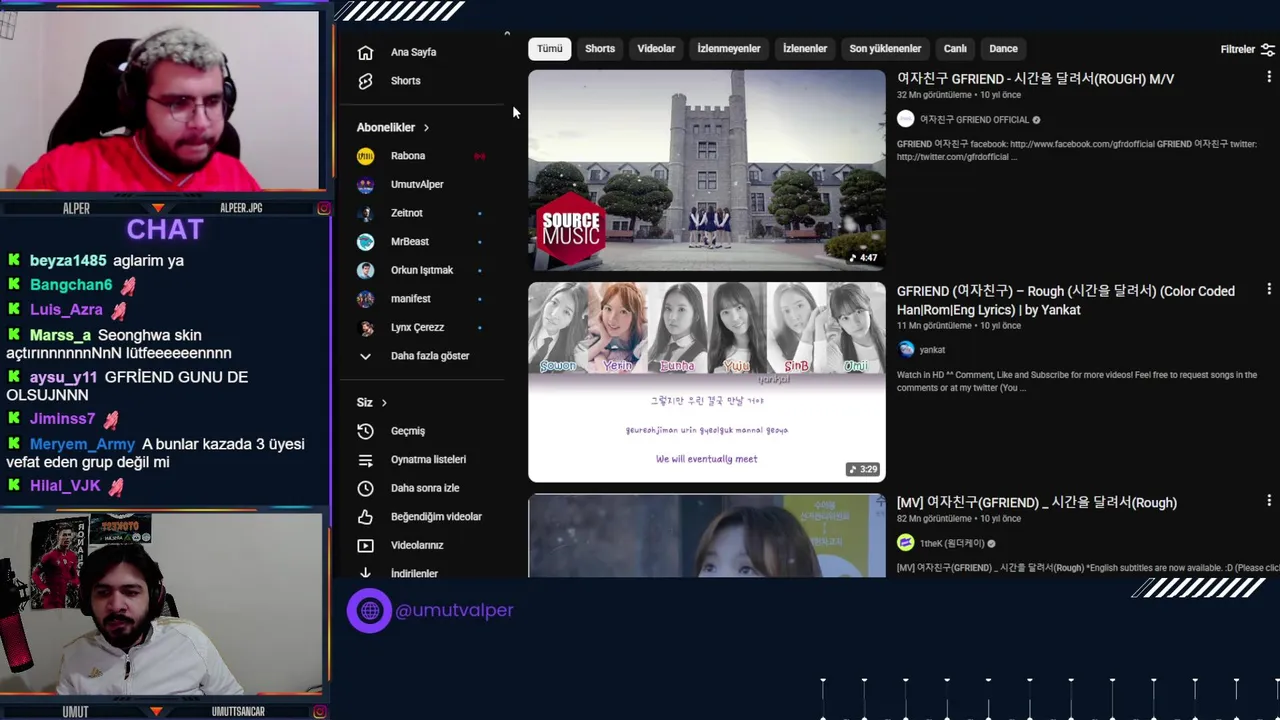Click GFRIEND OFFICIAL channel avatar
This screenshot has height=720, width=1280.
(906, 119)
